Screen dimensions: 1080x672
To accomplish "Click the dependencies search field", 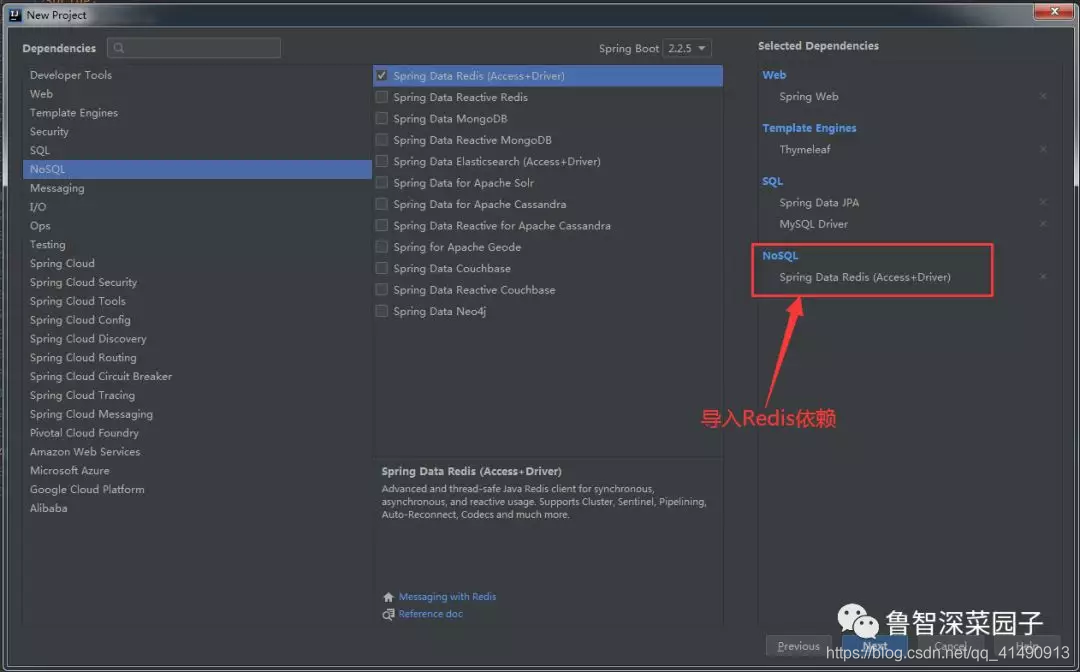I will (194, 48).
